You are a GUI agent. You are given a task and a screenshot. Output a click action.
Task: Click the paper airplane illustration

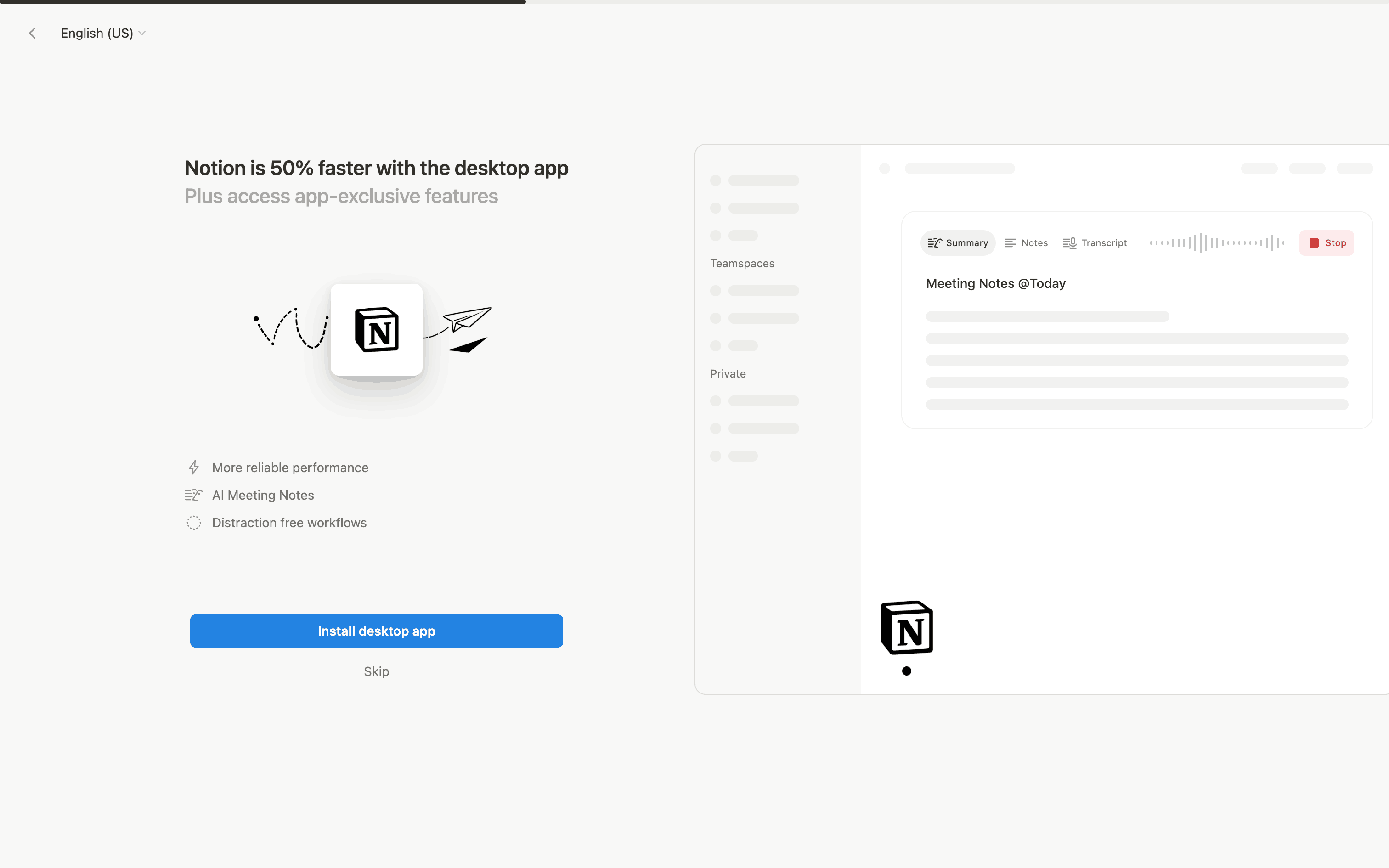click(x=467, y=319)
